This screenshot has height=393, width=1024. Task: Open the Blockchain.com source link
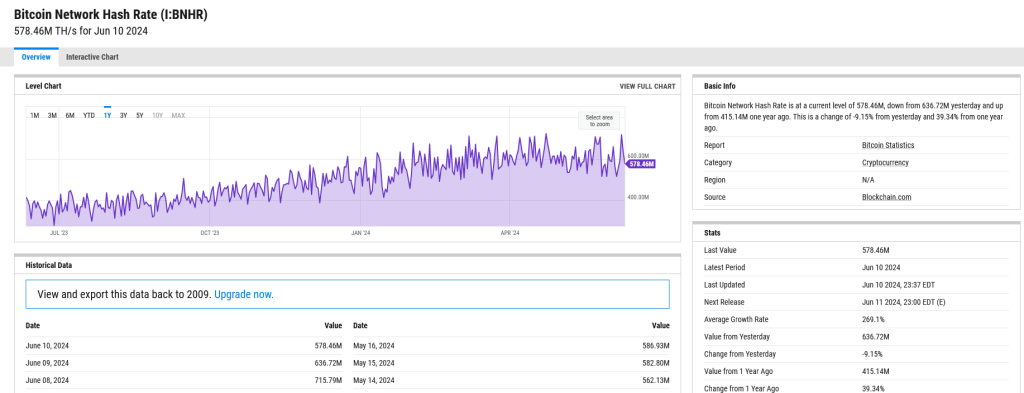pyautogui.click(x=886, y=197)
